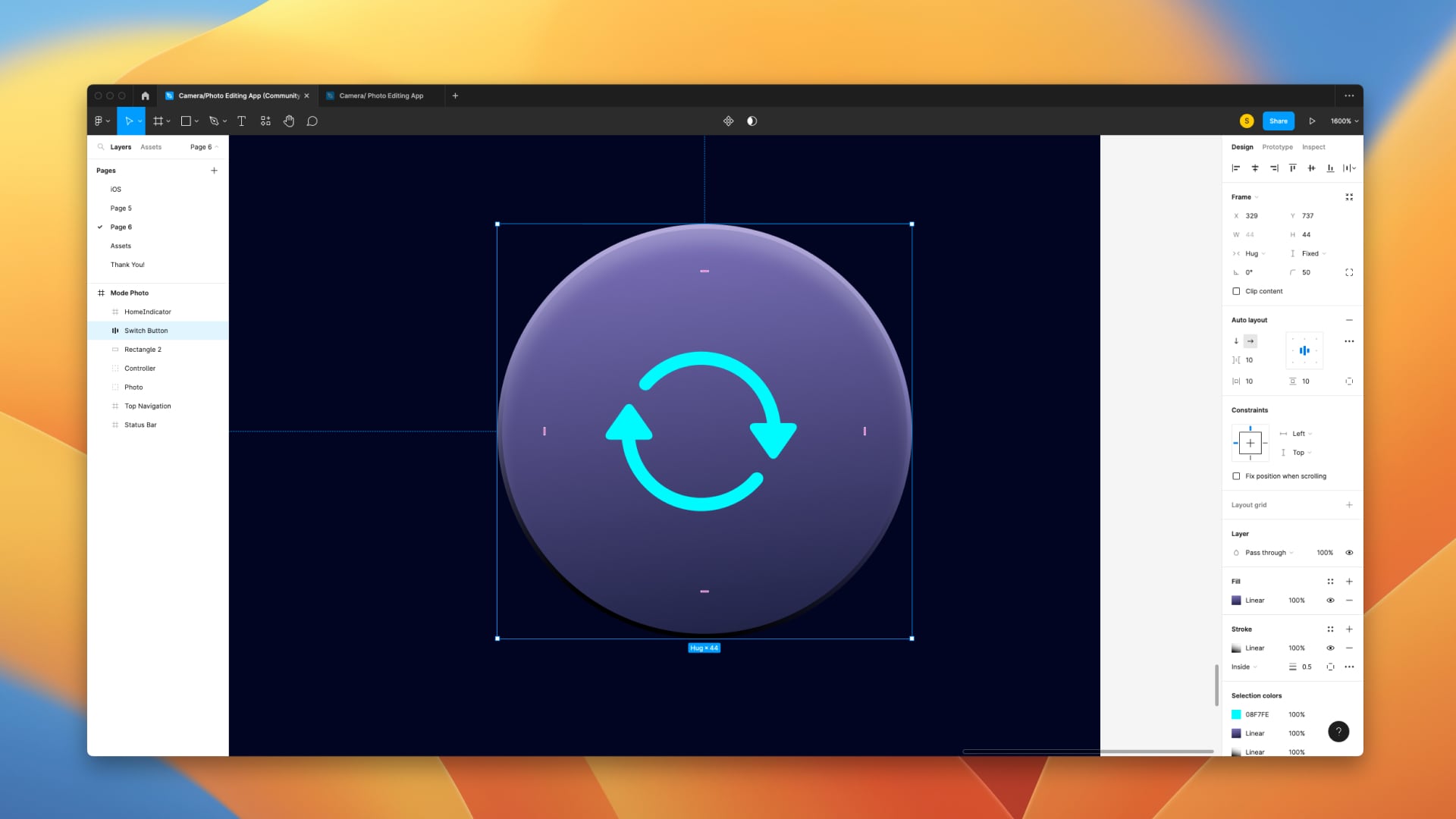Switch to the Assets tab
Image resolution: width=1456 pixels, height=819 pixels.
pos(151,147)
